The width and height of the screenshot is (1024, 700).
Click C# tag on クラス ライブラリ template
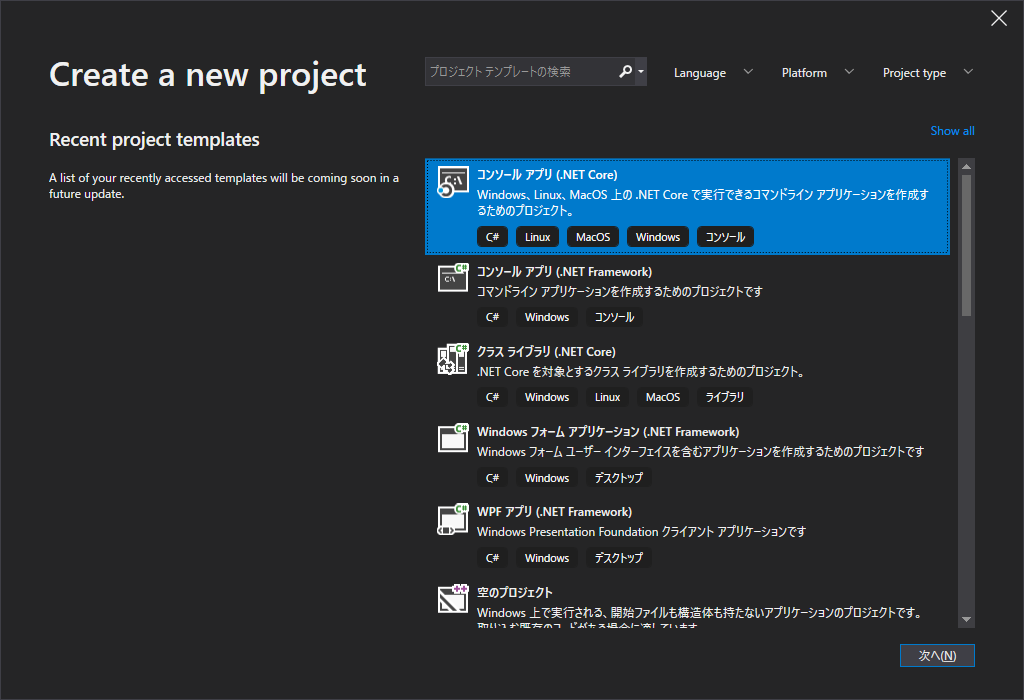point(492,397)
